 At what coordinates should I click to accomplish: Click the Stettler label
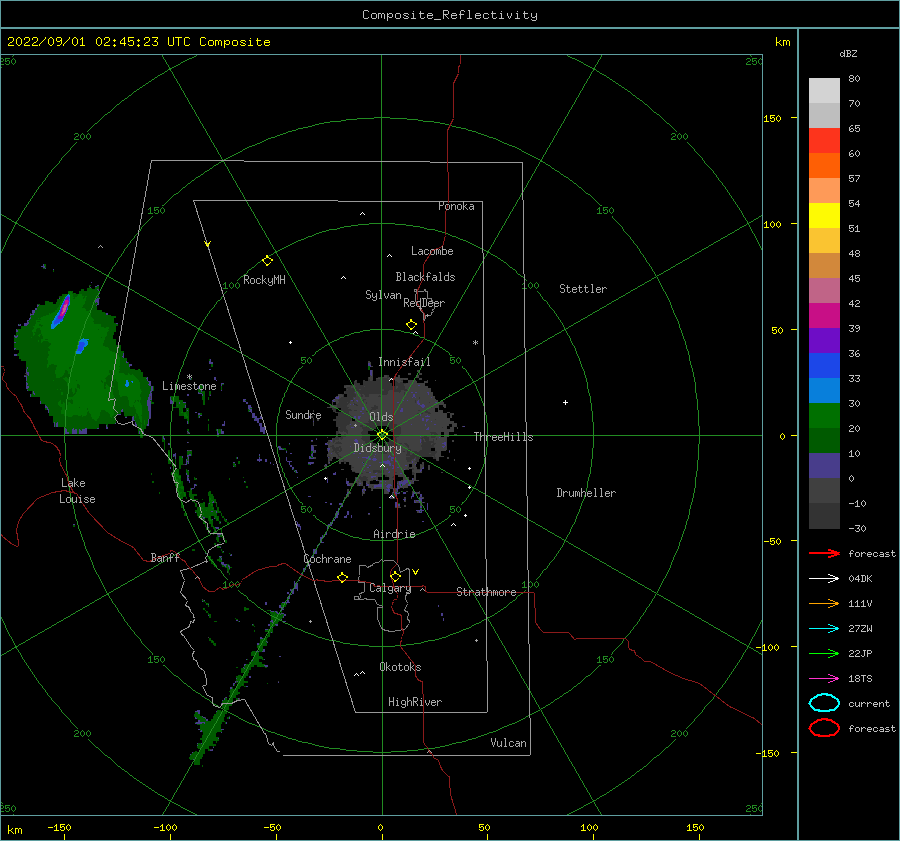583,289
